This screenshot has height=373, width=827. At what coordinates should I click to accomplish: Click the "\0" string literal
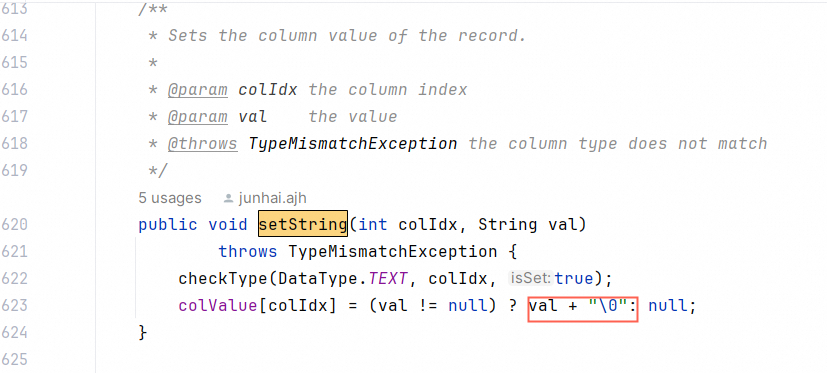609,305
